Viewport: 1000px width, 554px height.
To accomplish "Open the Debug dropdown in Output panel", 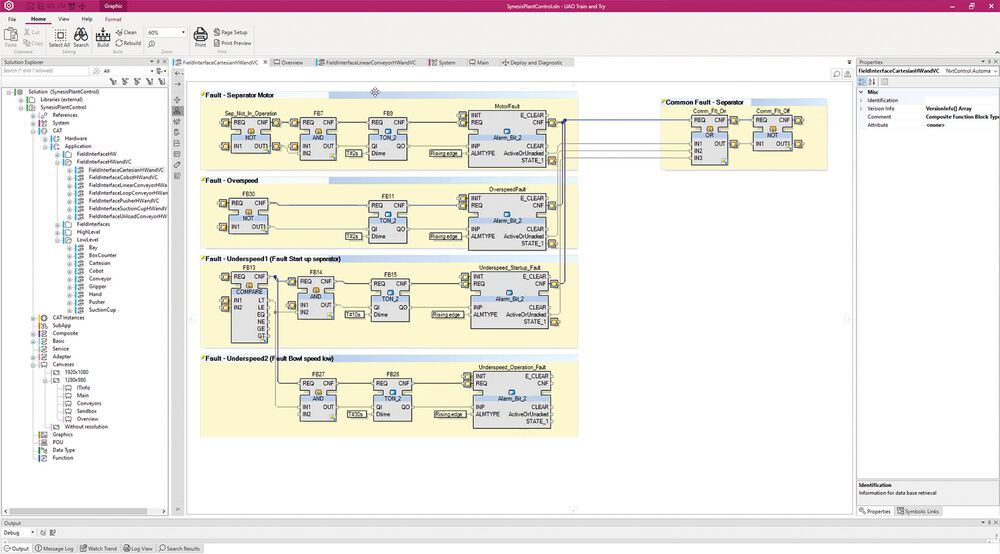I will click(x=33, y=532).
